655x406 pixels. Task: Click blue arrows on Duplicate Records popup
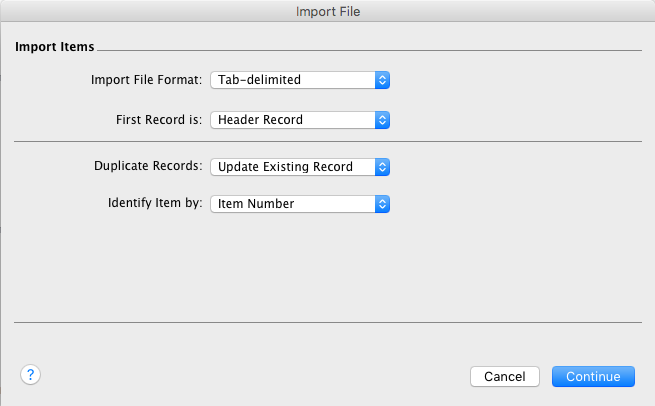click(381, 167)
